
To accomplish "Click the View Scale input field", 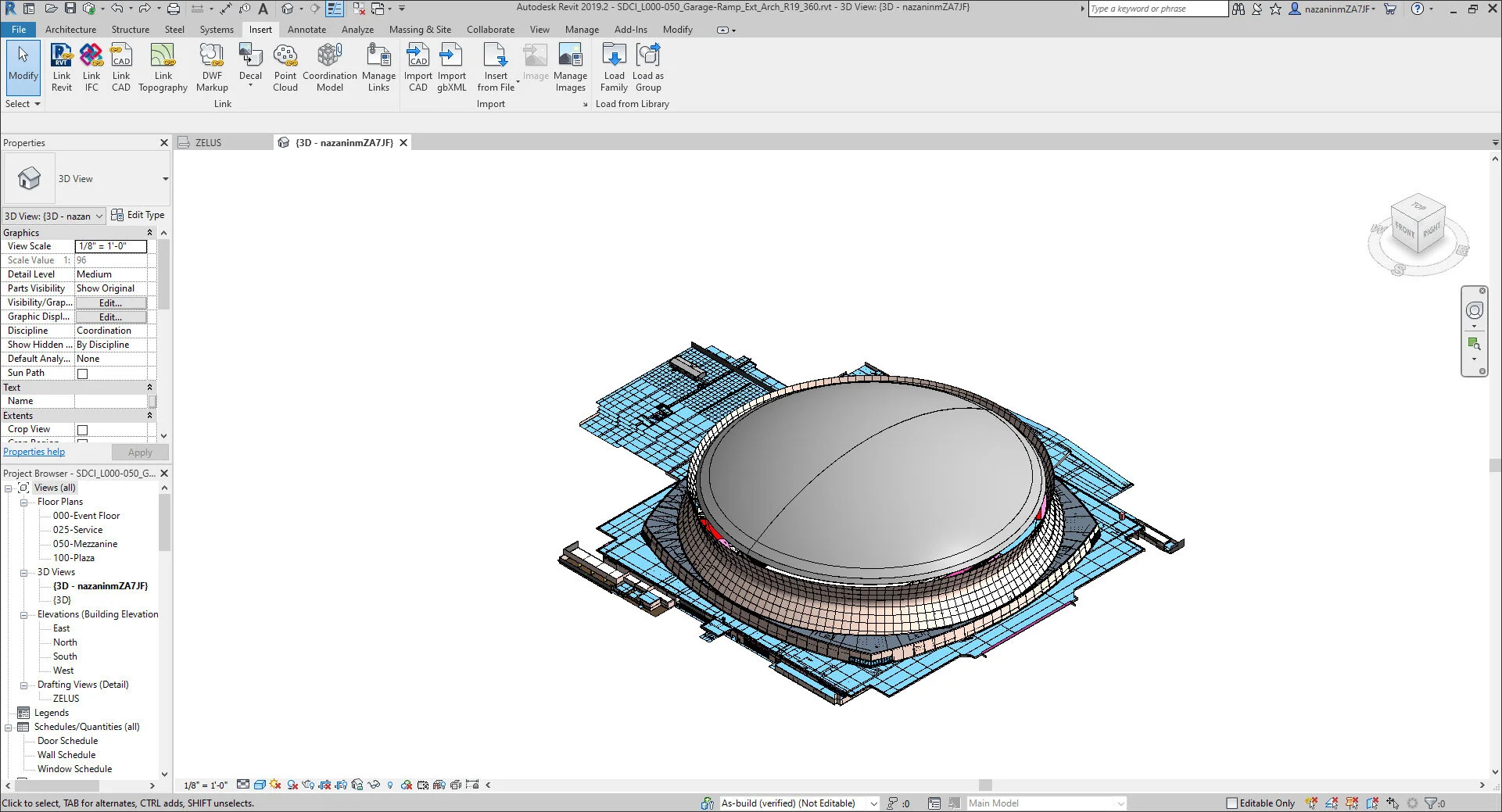I will click(x=110, y=246).
